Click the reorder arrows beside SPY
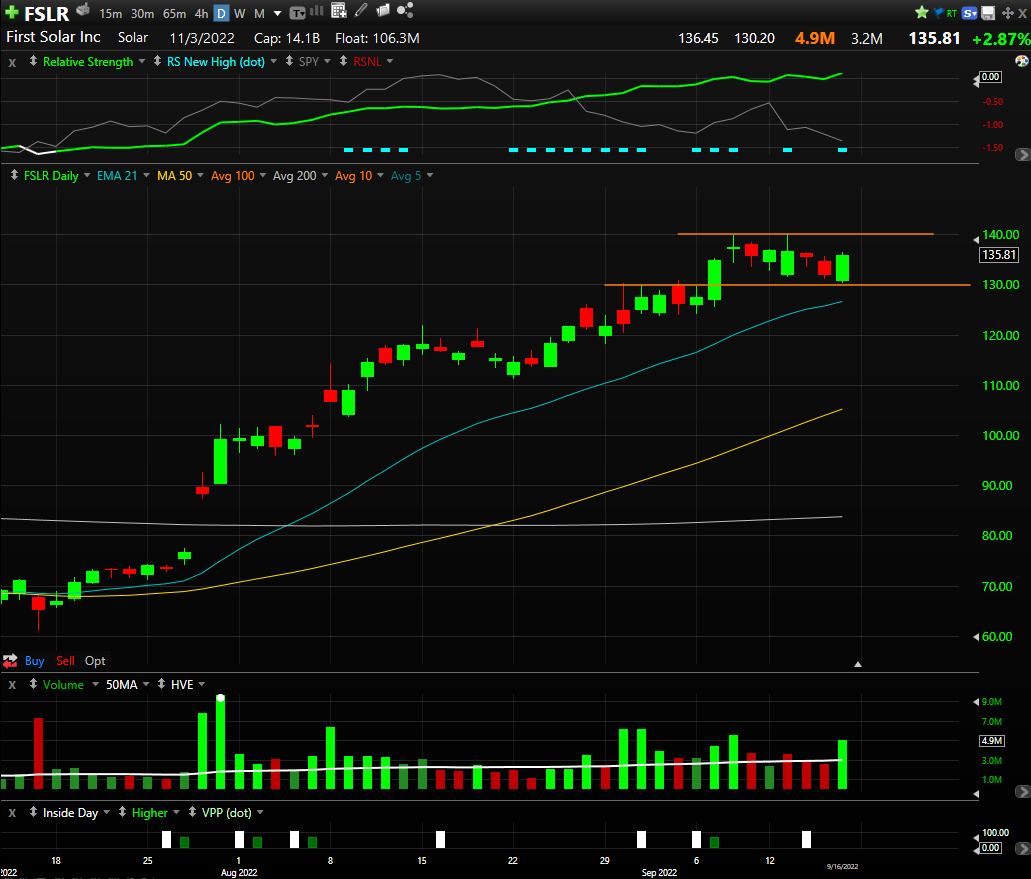 (289, 61)
